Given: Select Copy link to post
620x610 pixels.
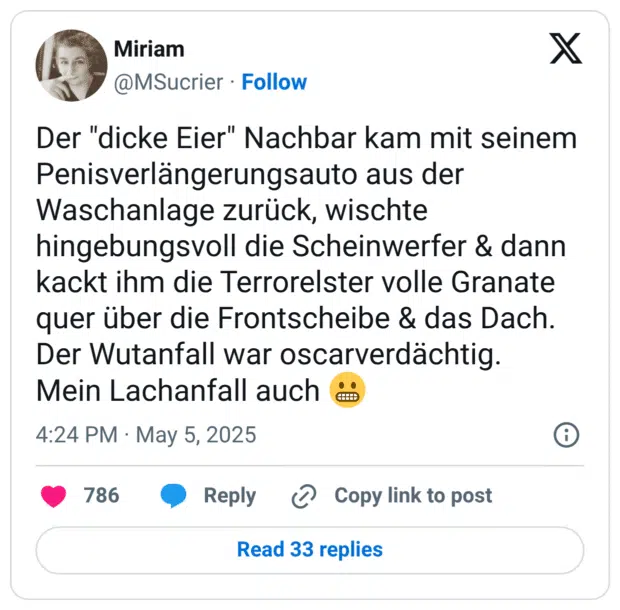Looking at the screenshot, I should coord(413,495).
